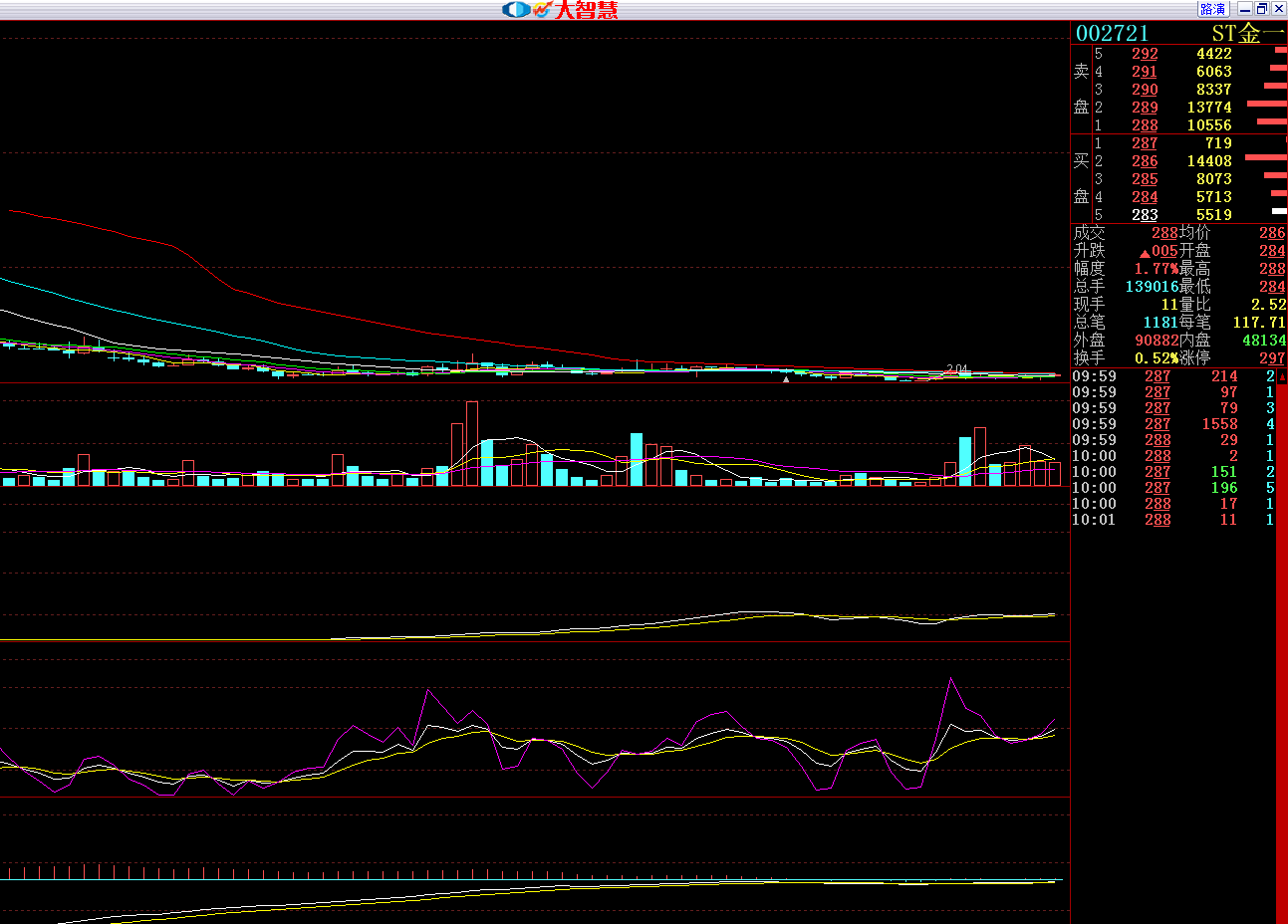1288x924 pixels.
Task: Click the ST金一 stock name label
Action: [x=1245, y=33]
